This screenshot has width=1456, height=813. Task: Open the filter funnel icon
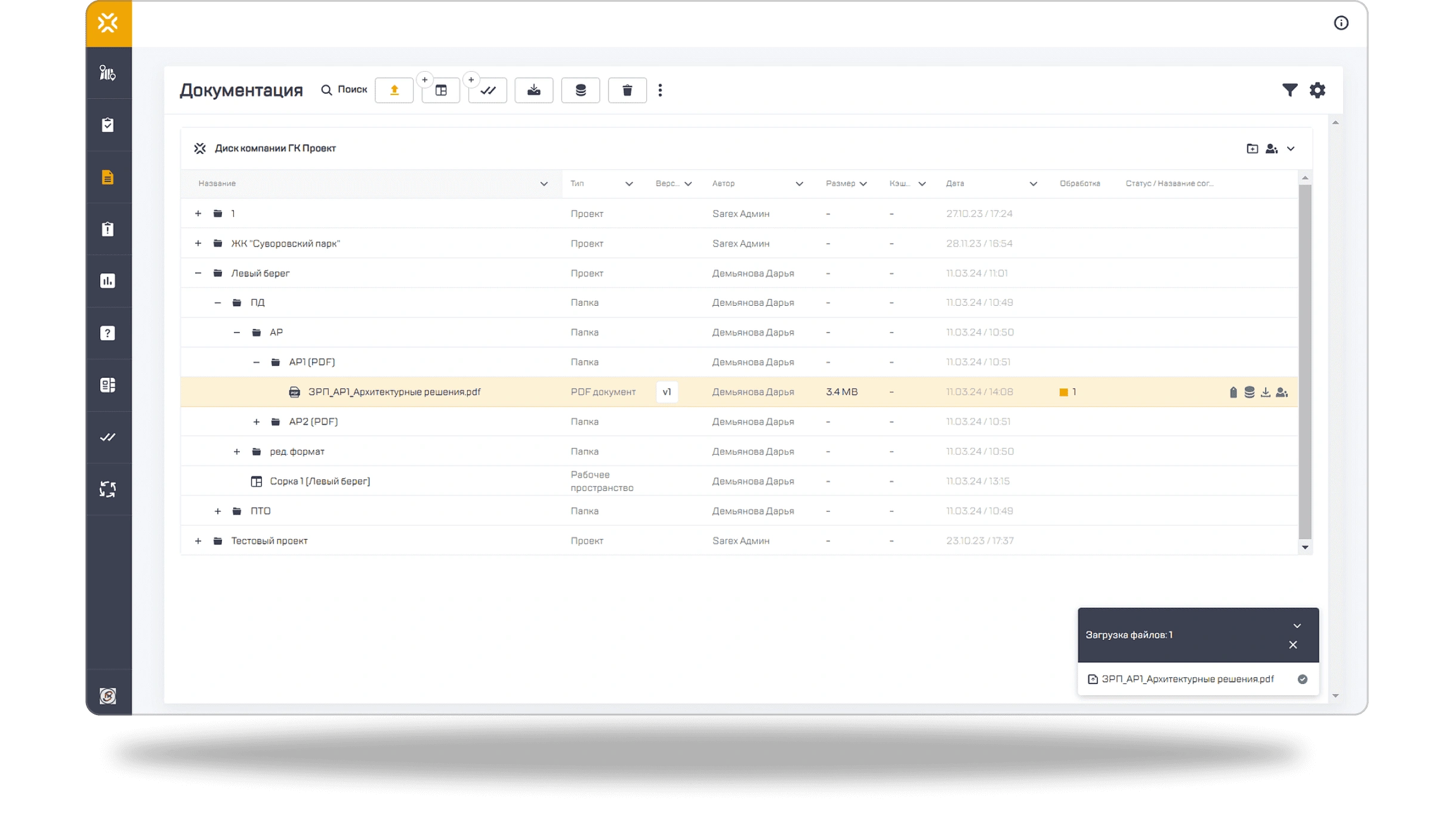pyautogui.click(x=1290, y=90)
